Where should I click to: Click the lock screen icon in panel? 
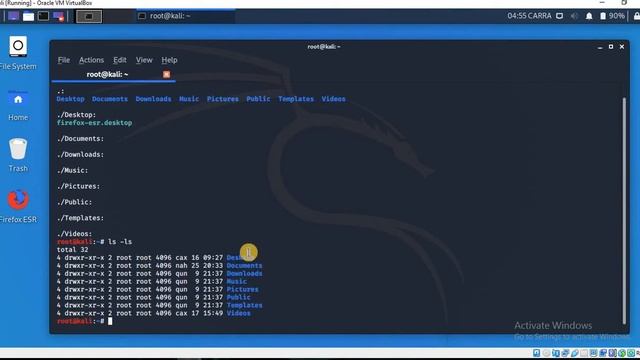pyautogui.click(x=636, y=16)
